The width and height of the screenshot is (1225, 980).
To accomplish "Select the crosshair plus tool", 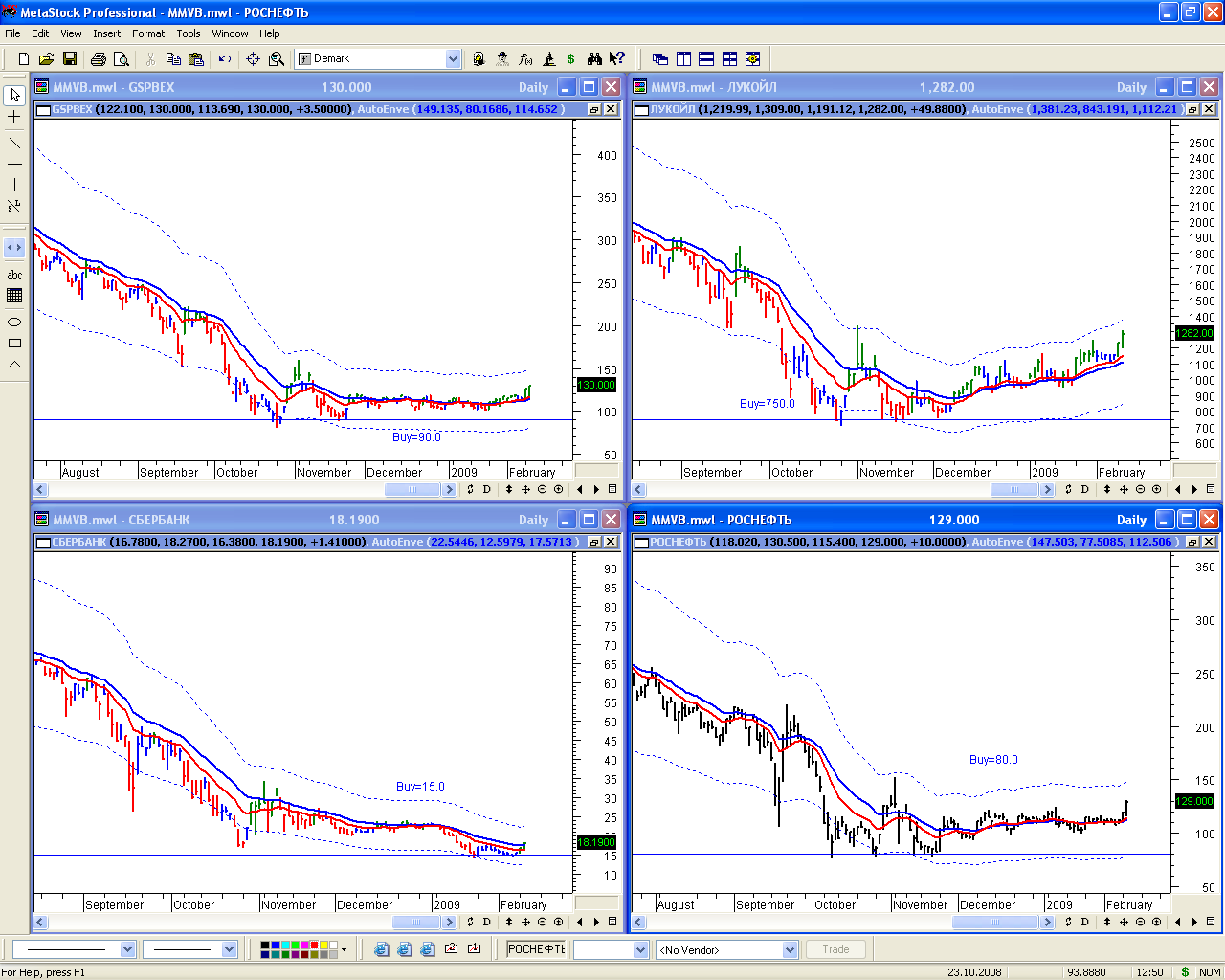I will (14, 117).
